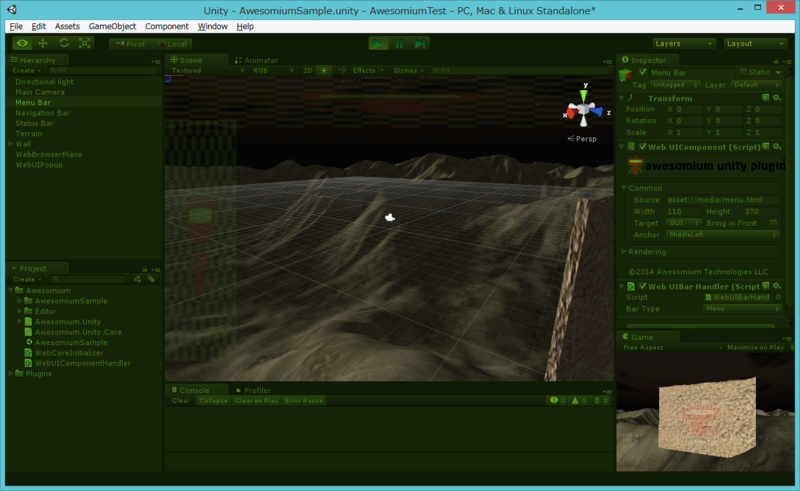Toggle scene audio speaker icon

click(x=341, y=70)
